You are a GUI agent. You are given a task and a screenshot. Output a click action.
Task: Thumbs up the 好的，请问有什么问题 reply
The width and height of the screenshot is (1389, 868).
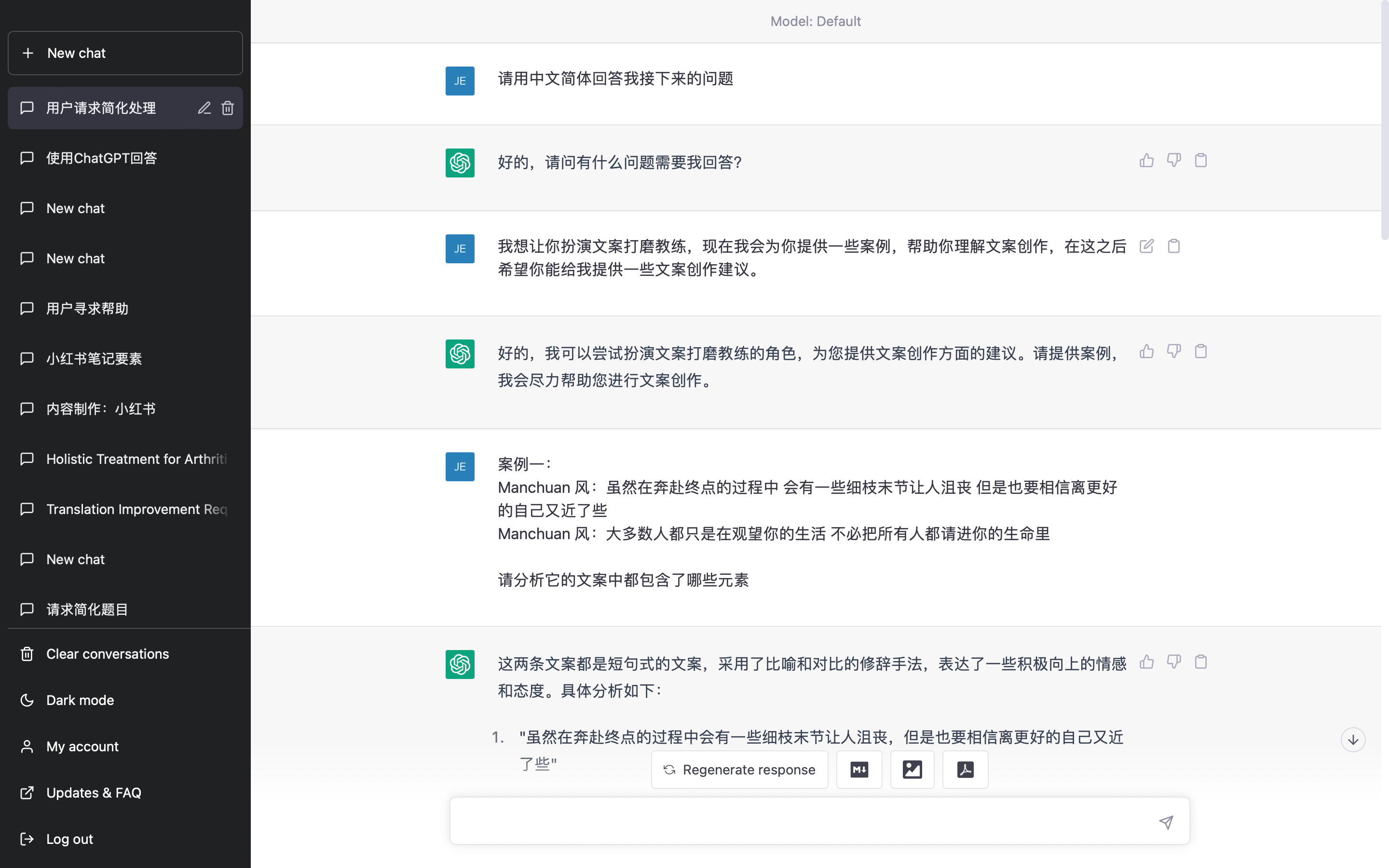tap(1146, 160)
